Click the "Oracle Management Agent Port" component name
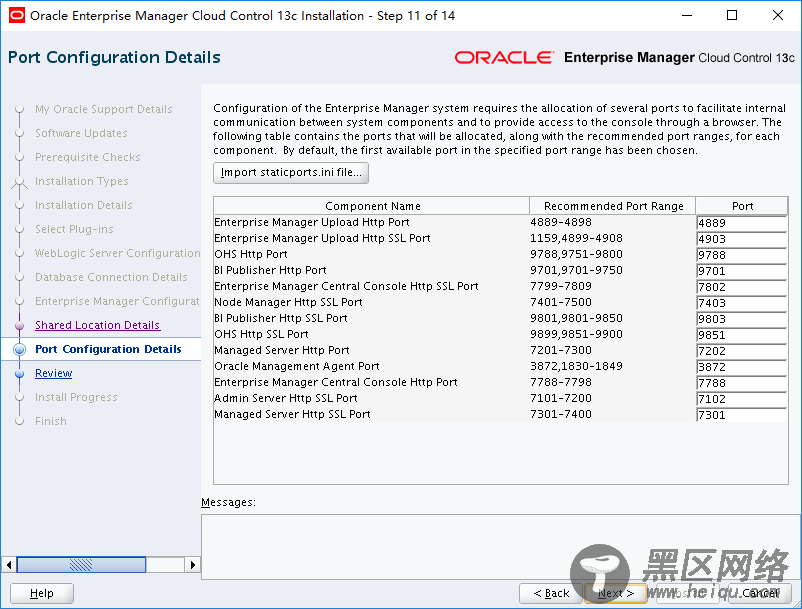 point(297,366)
